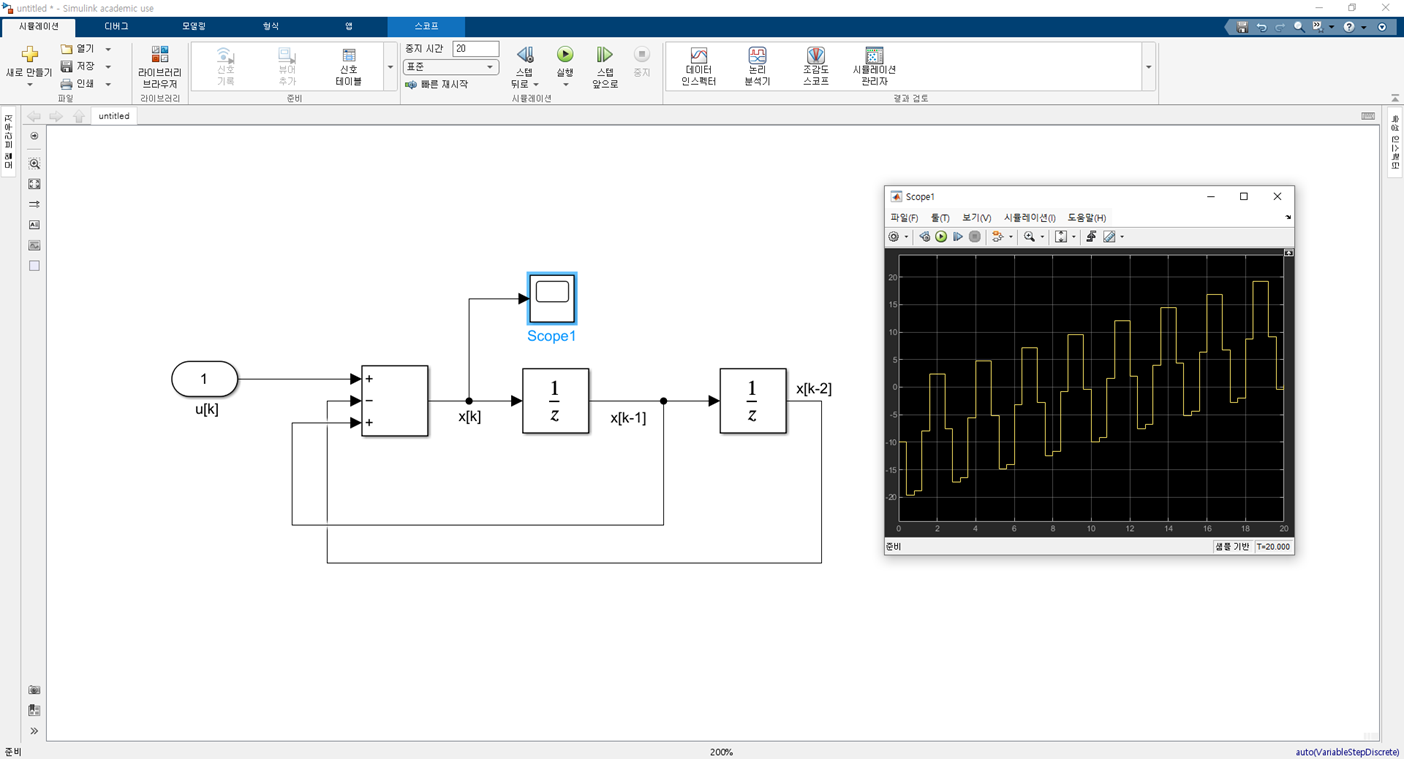Click the untitled model breadcrumb tab
The height and width of the screenshot is (759, 1404).
(x=114, y=116)
